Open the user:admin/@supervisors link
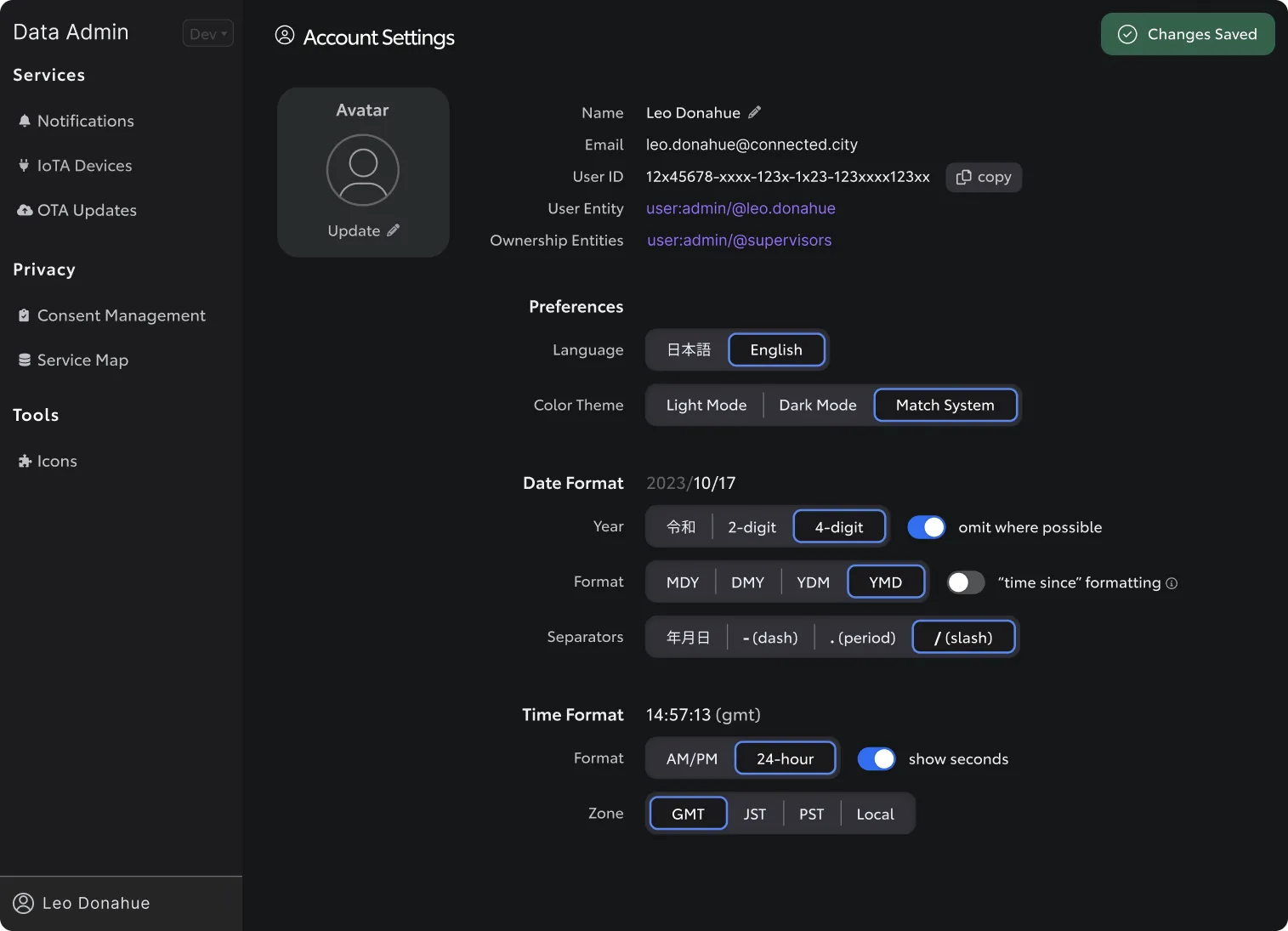This screenshot has width=1288, height=931. click(740, 240)
